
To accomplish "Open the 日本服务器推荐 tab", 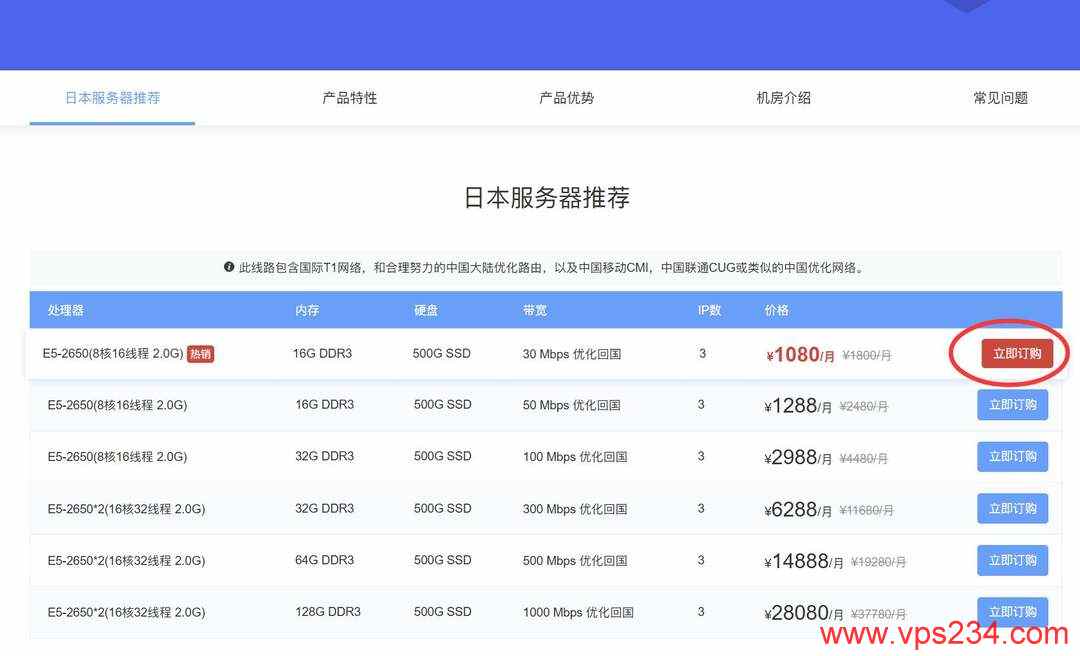I will 112,98.
